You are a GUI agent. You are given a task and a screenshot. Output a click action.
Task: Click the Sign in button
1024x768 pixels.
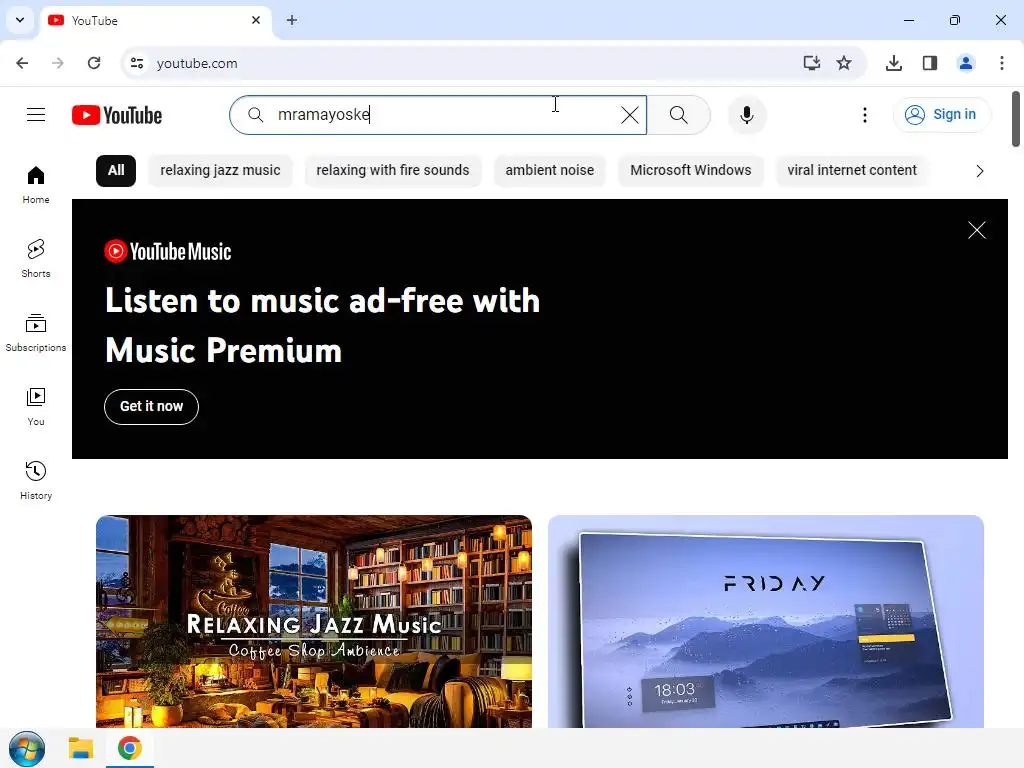pos(942,115)
